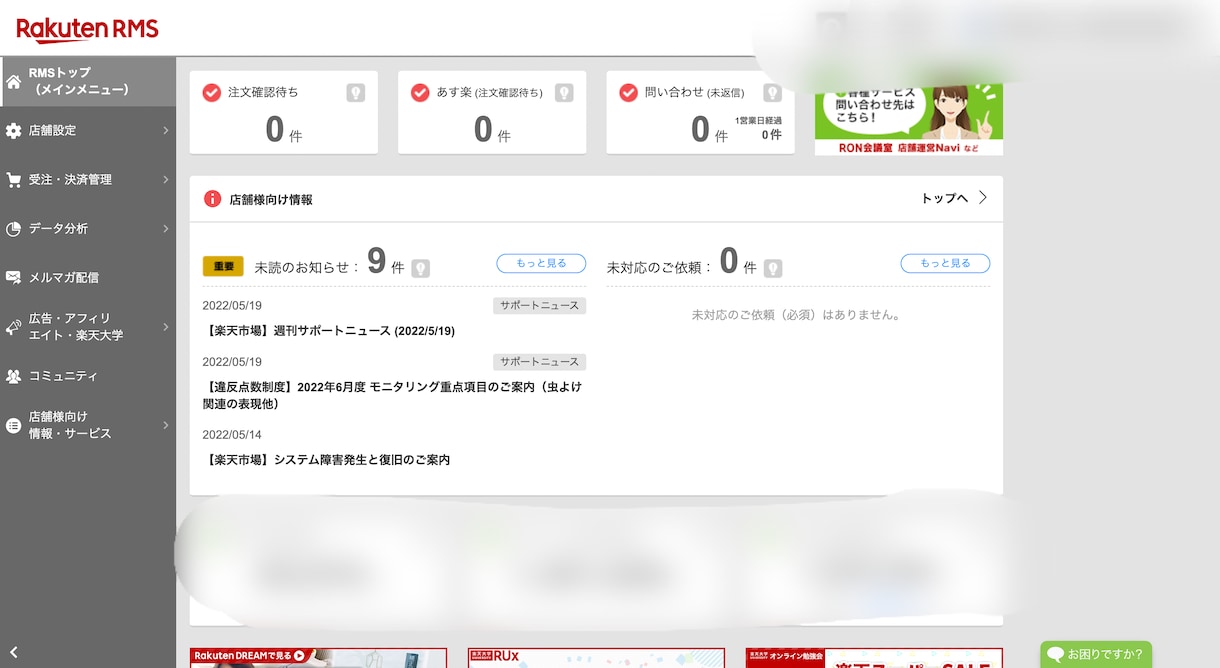Click the pie chart icon beside データ分析
The height and width of the screenshot is (668, 1220).
click(13, 229)
